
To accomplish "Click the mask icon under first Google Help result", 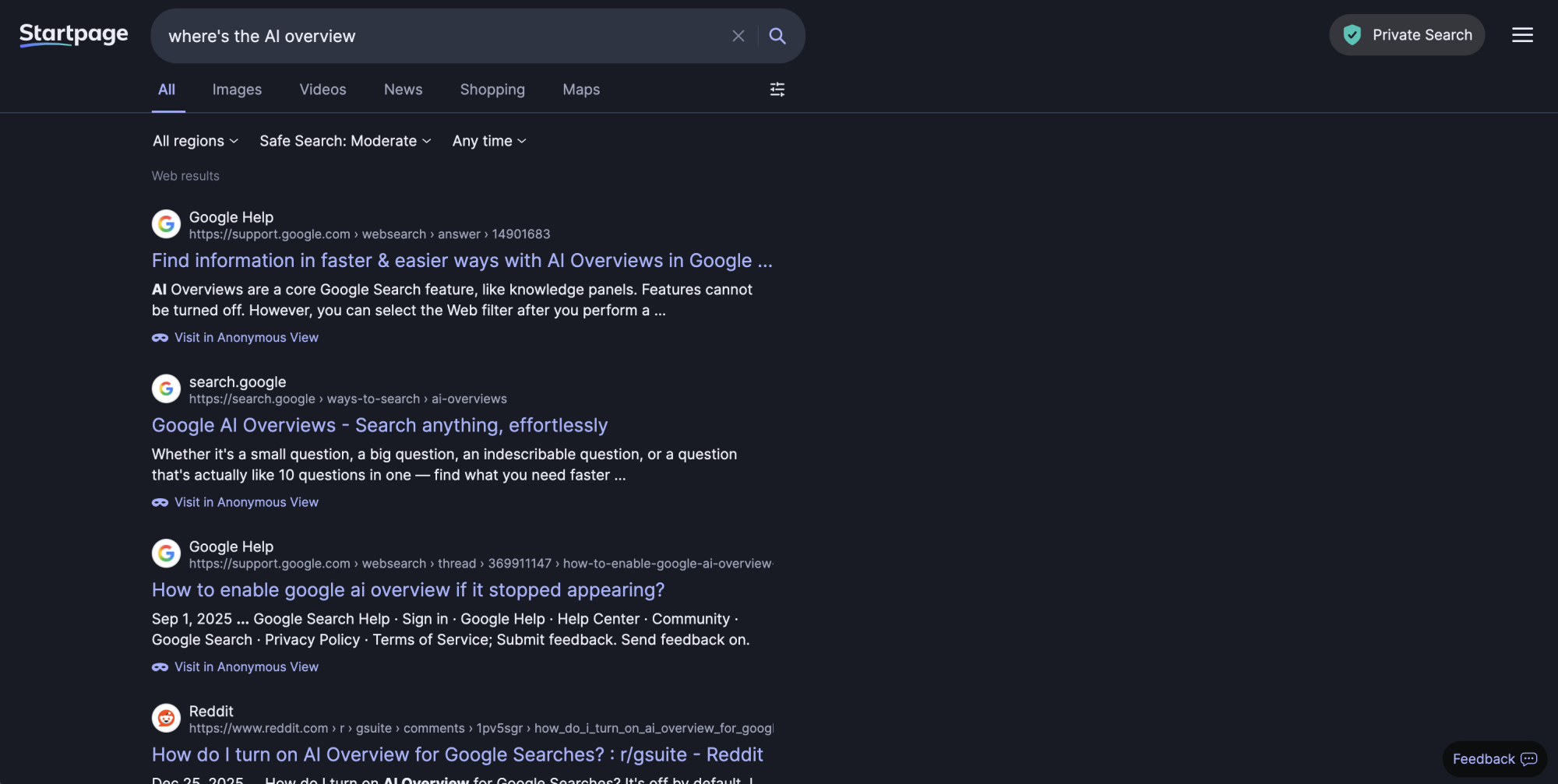I will pyautogui.click(x=160, y=338).
